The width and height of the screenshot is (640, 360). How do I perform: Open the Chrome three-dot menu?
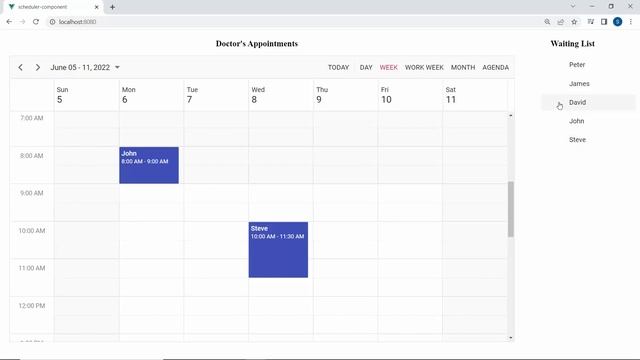pyautogui.click(x=631, y=22)
